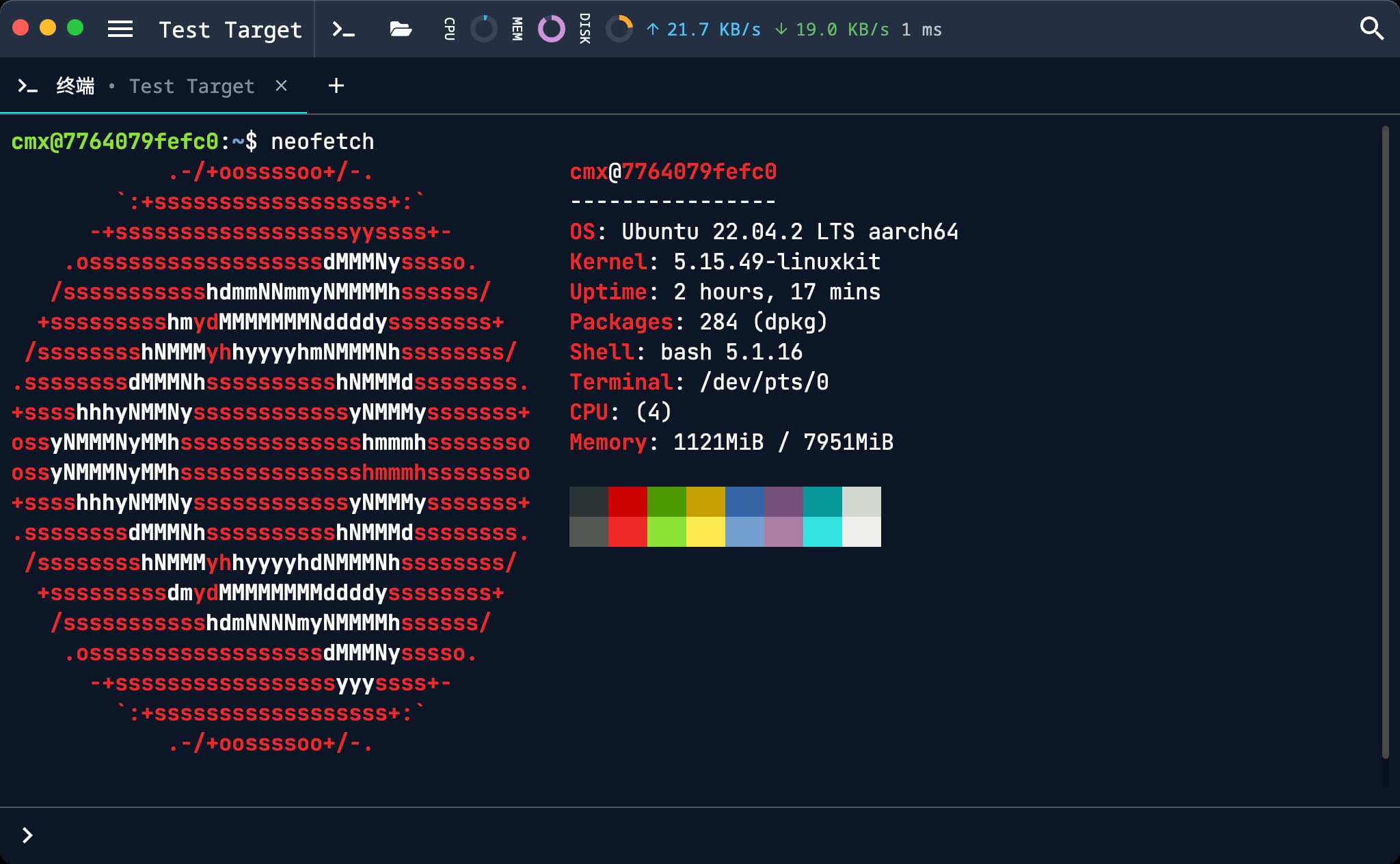This screenshot has width=1400, height=864.
Task: Click the CPU usage ring indicator
Action: tap(484, 29)
